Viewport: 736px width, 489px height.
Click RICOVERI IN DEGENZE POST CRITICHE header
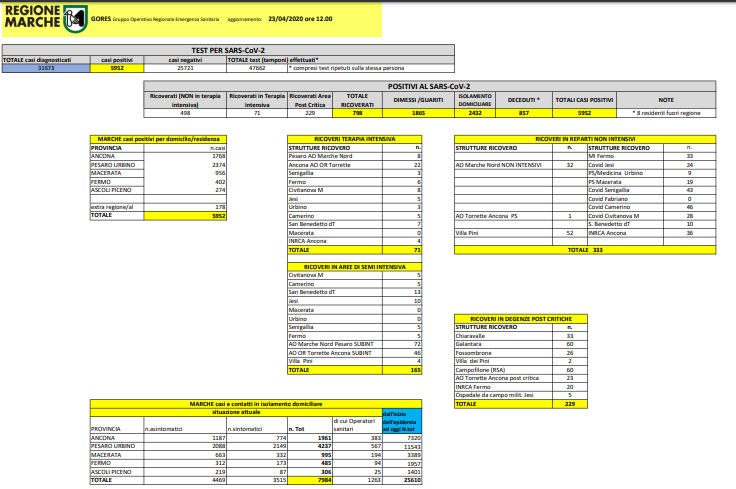point(521,319)
